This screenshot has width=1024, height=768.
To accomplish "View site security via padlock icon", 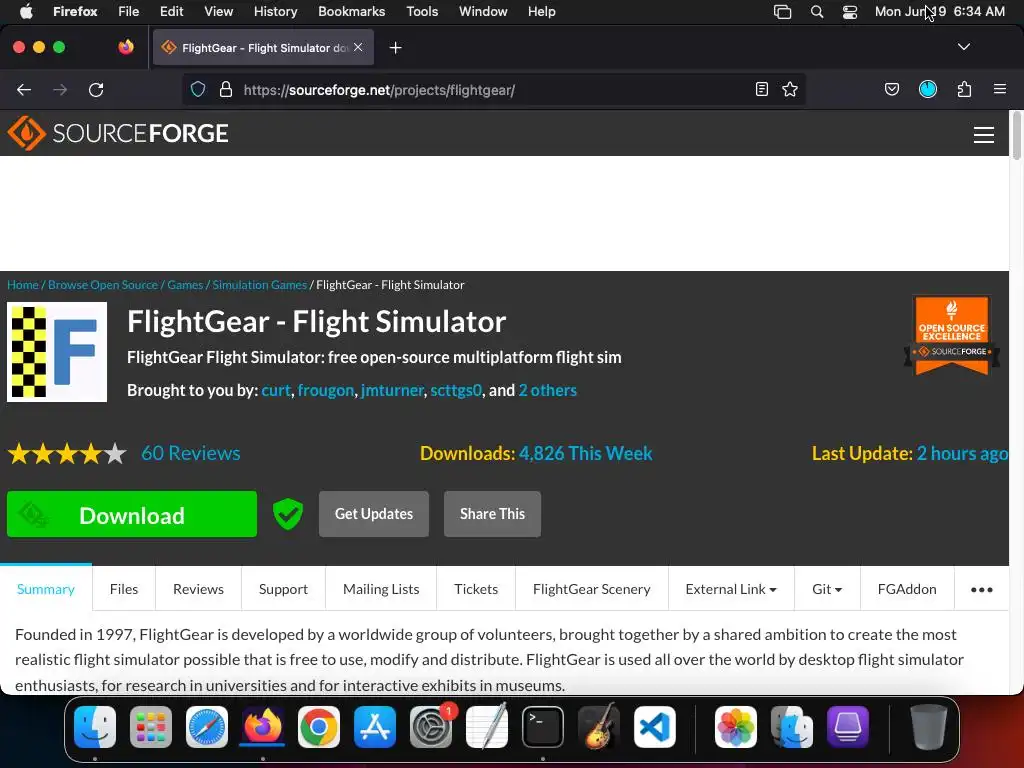I will 226,89.
